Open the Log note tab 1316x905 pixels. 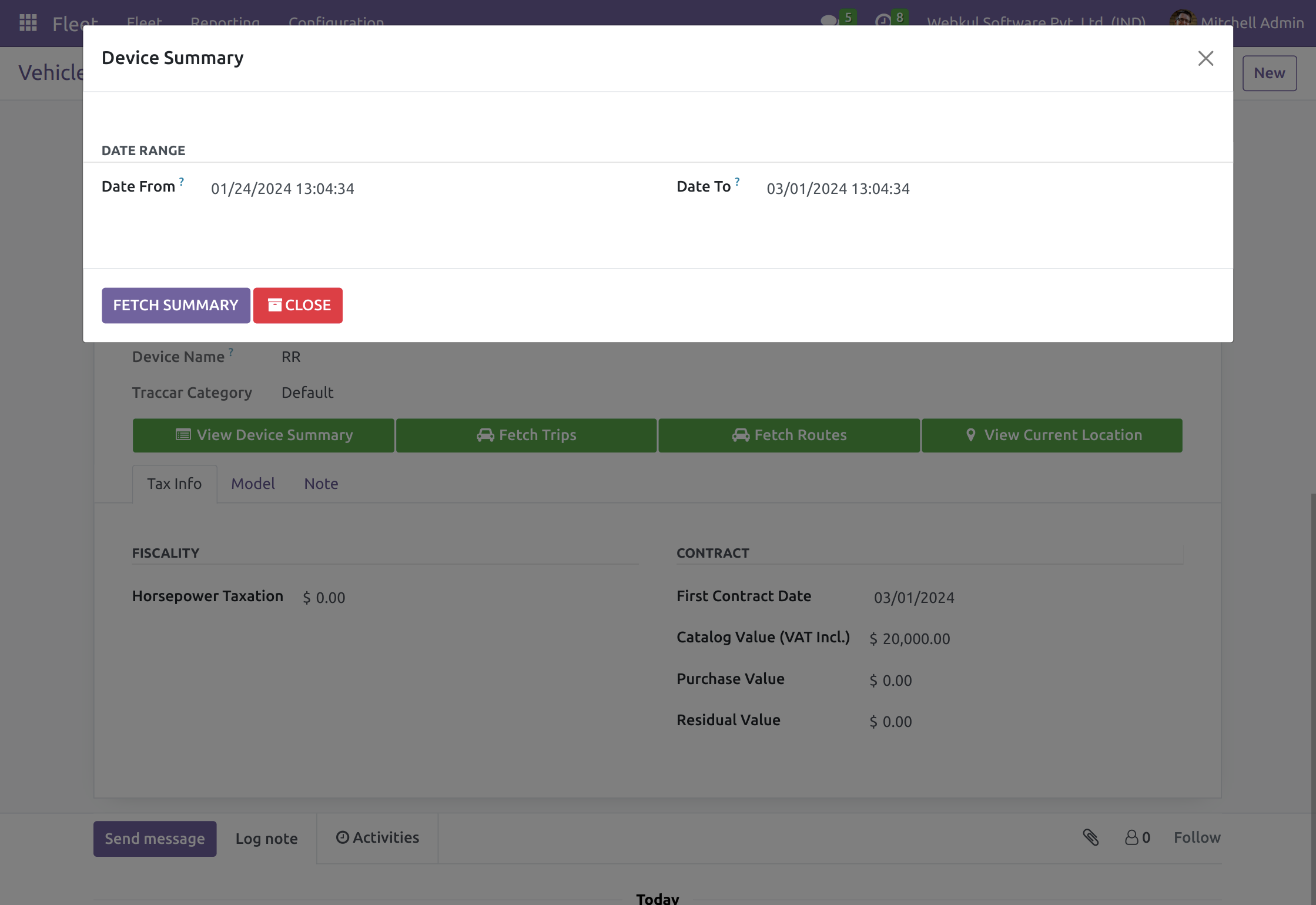pyautogui.click(x=266, y=839)
